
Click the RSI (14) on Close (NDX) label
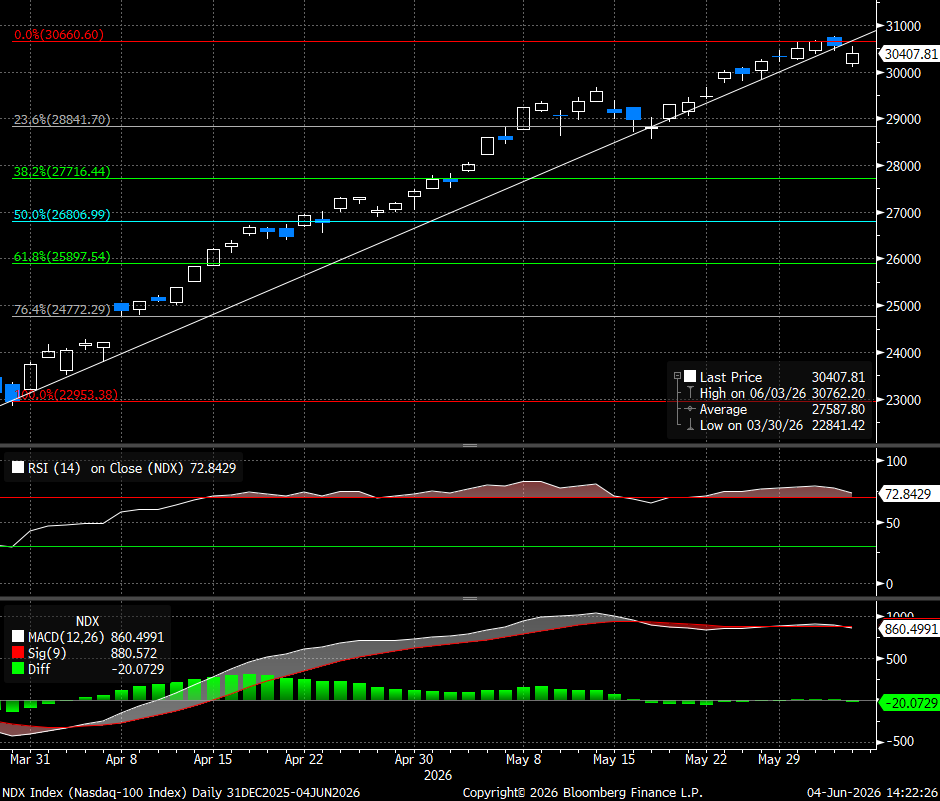coord(132,468)
